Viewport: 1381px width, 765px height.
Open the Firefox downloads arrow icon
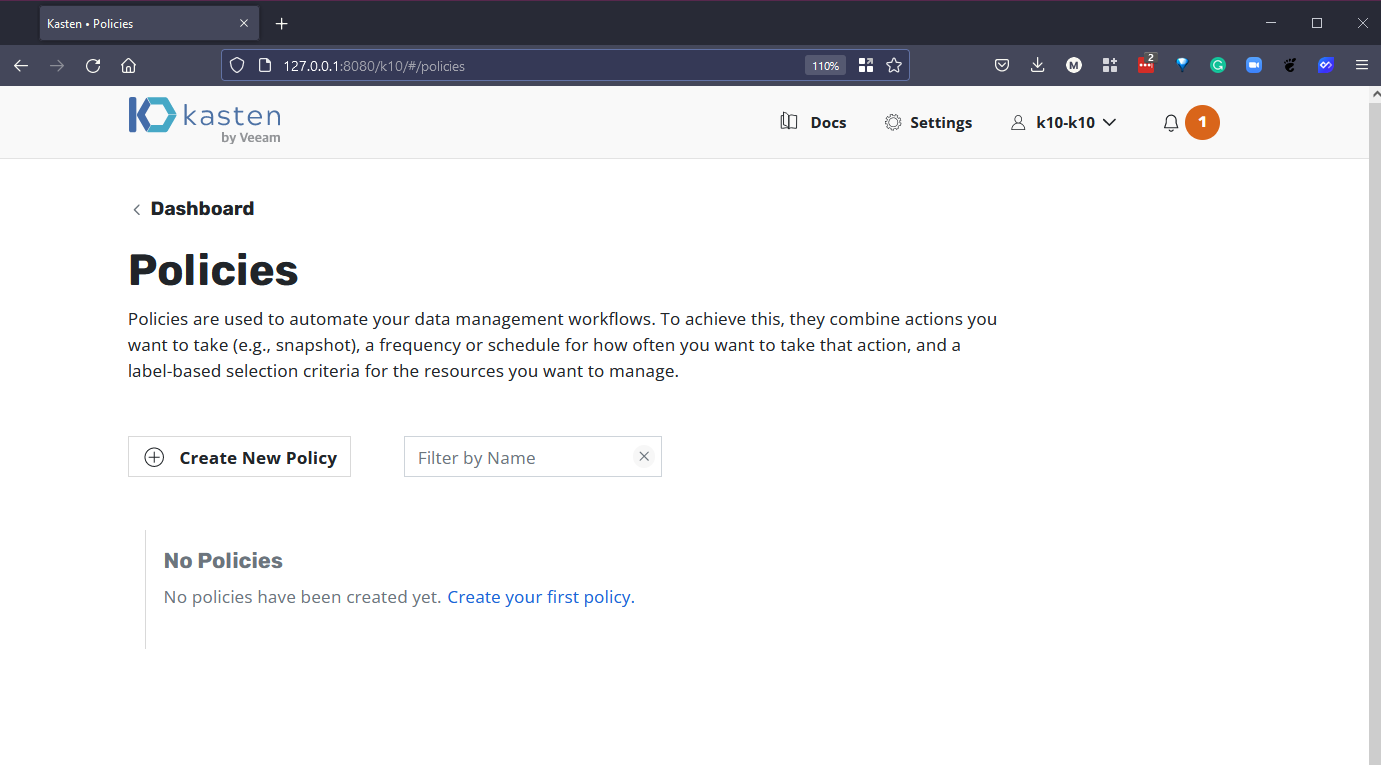1037,66
